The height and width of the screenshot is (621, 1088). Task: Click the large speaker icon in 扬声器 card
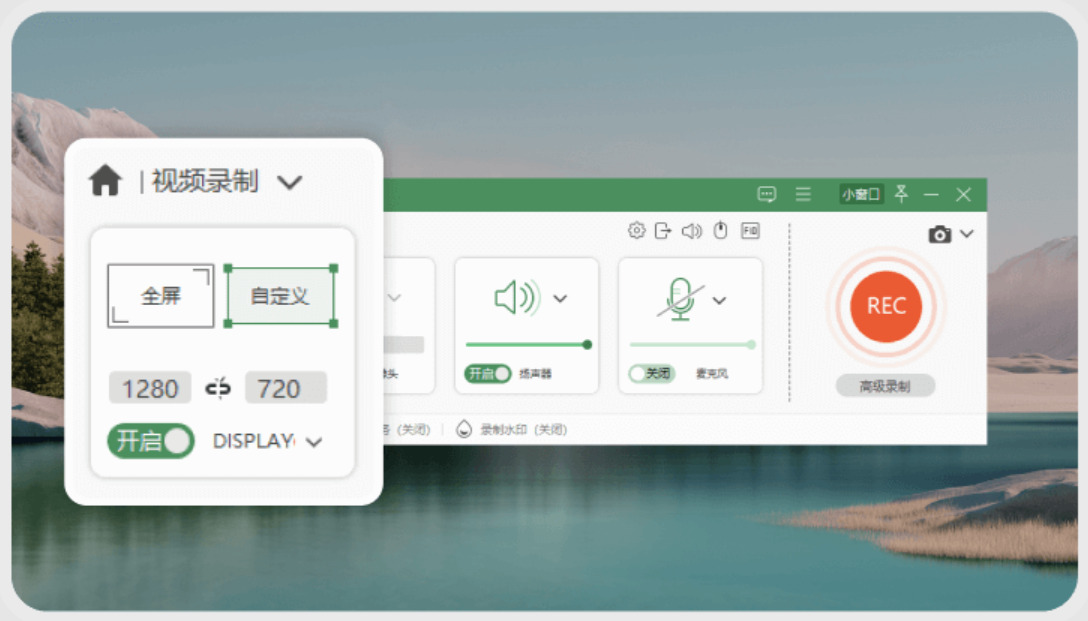pos(518,298)
